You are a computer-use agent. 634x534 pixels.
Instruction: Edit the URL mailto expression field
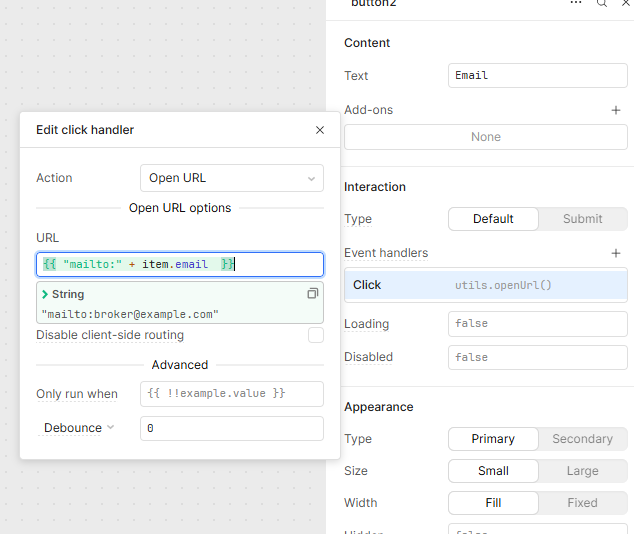click(180, 264)
